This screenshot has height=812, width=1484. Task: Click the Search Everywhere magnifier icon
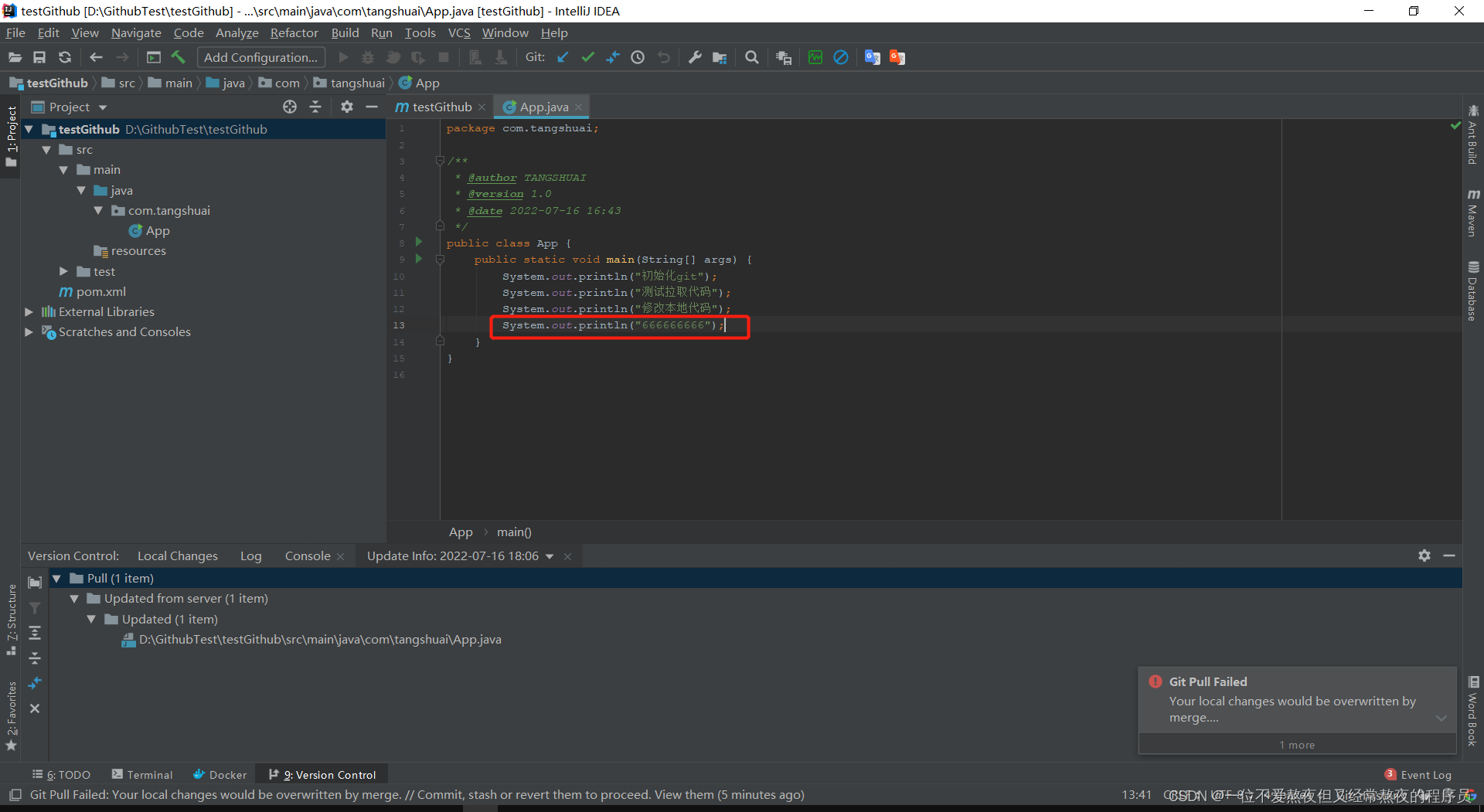click(751, 57)
